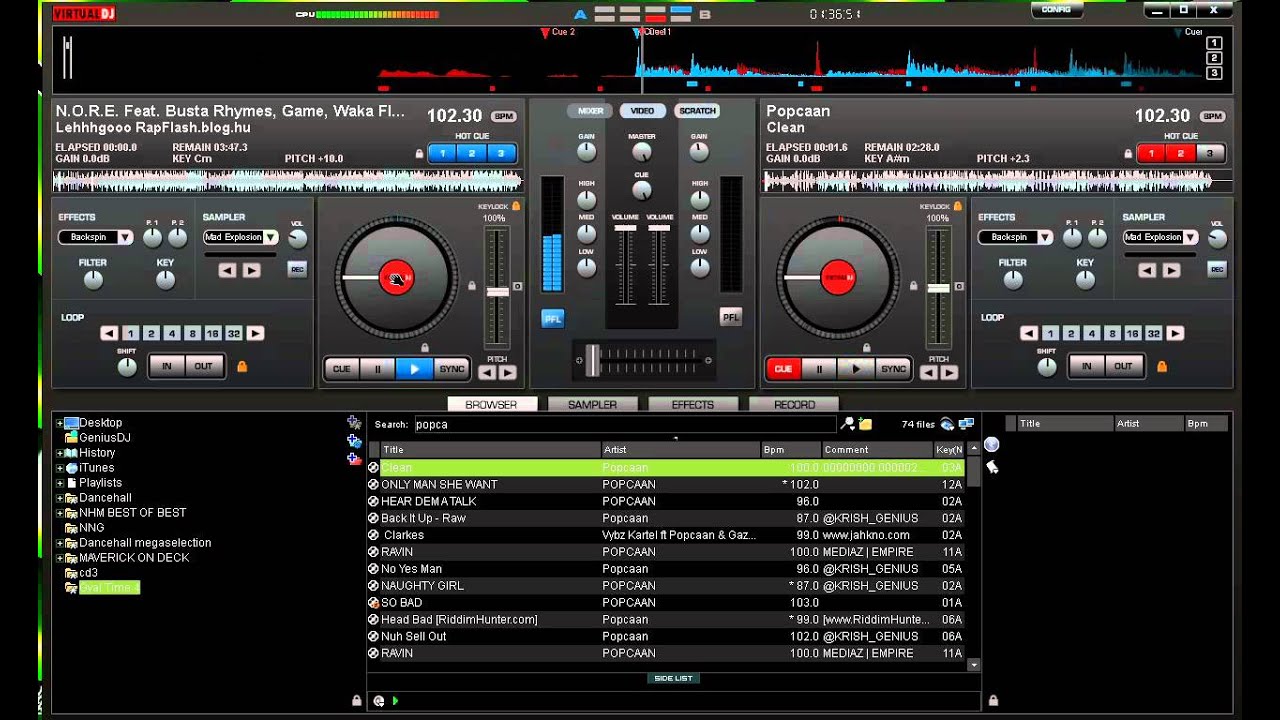Halve the loop length on left deck

(109, 333)
